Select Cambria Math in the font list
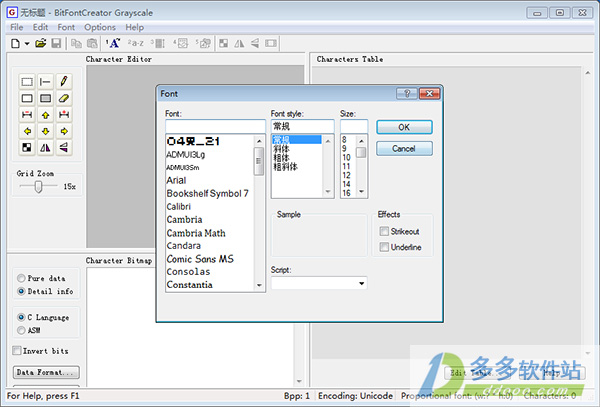The width and height of the screenshot is (600, 407). [x=196, y=233]
